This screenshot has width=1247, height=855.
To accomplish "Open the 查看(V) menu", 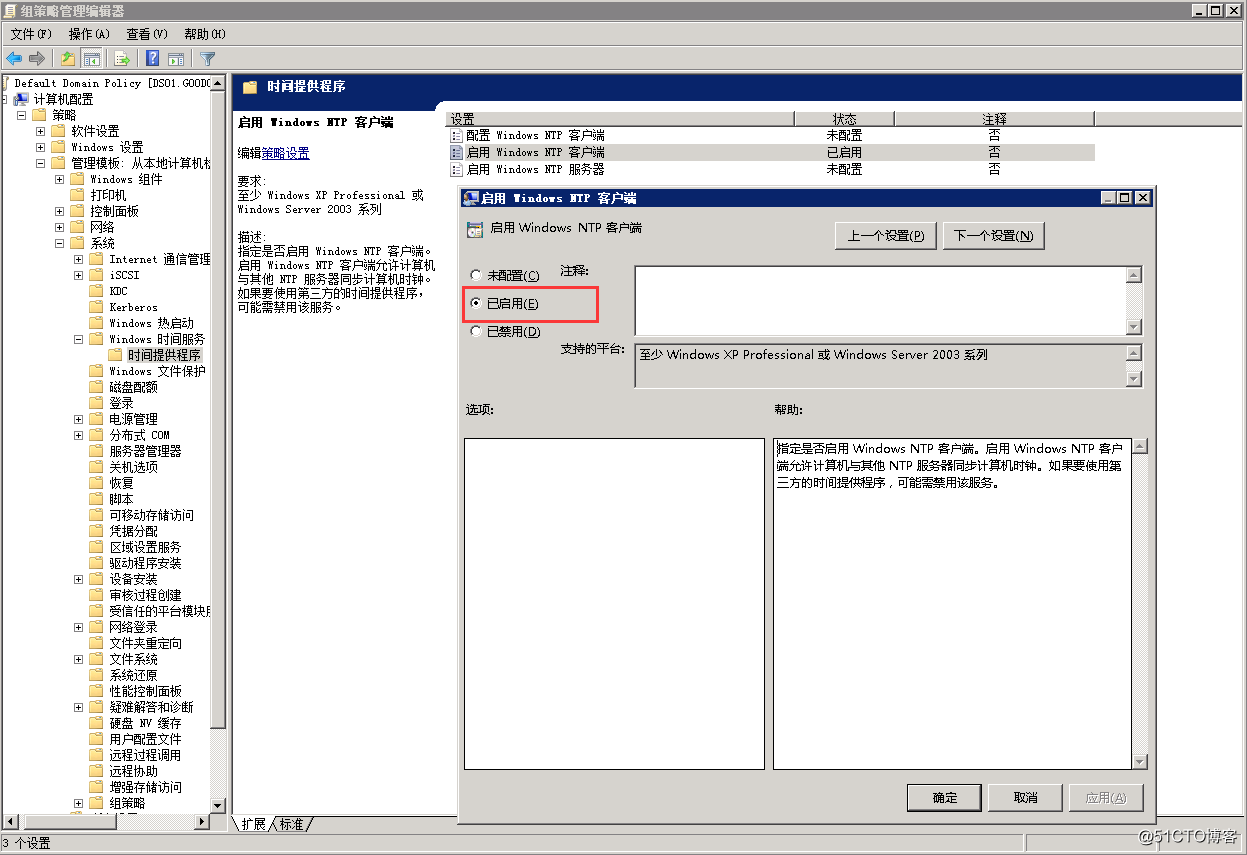I will coord(147,34).
